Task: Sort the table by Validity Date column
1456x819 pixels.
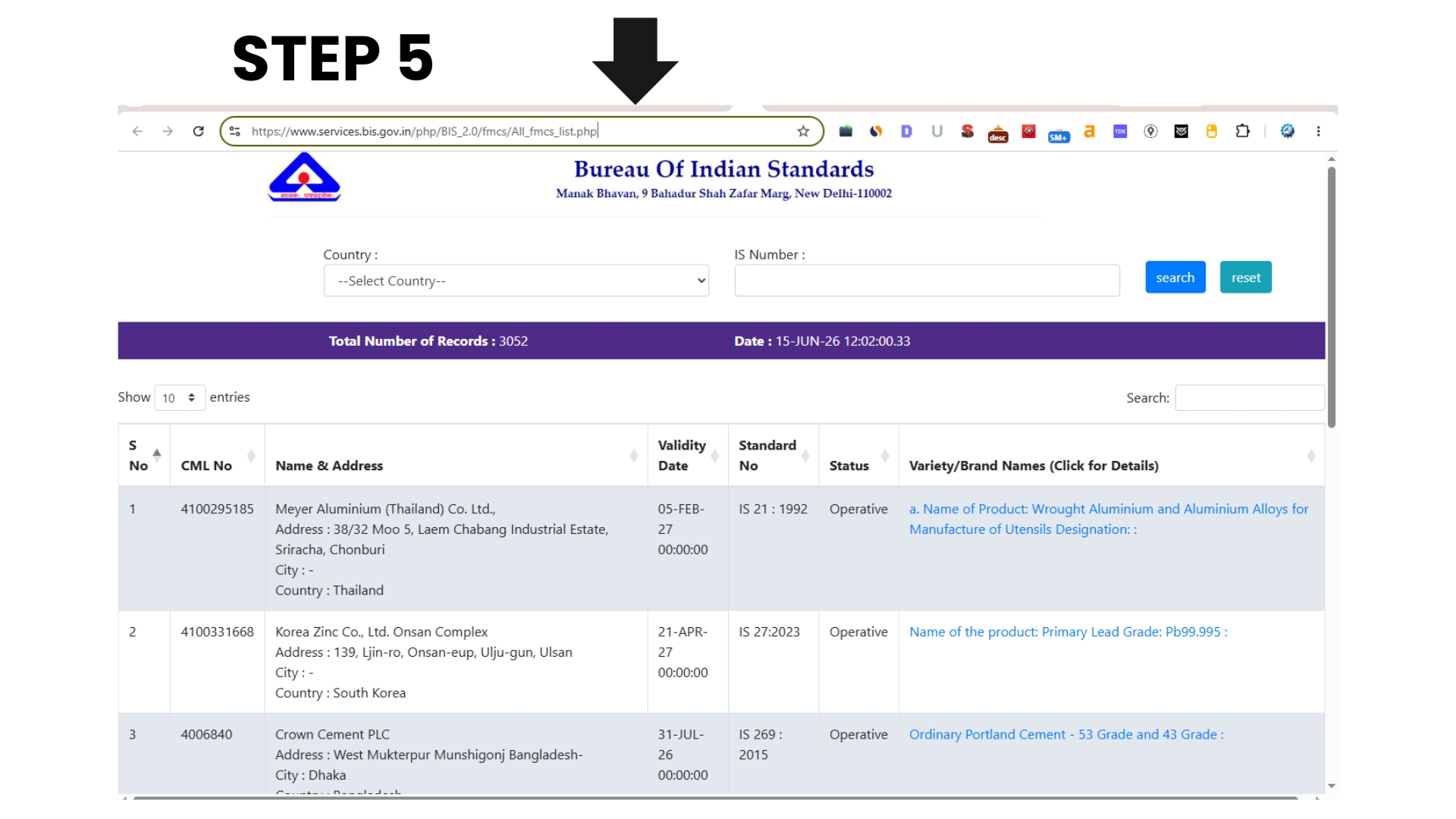Action: (688, 455)
